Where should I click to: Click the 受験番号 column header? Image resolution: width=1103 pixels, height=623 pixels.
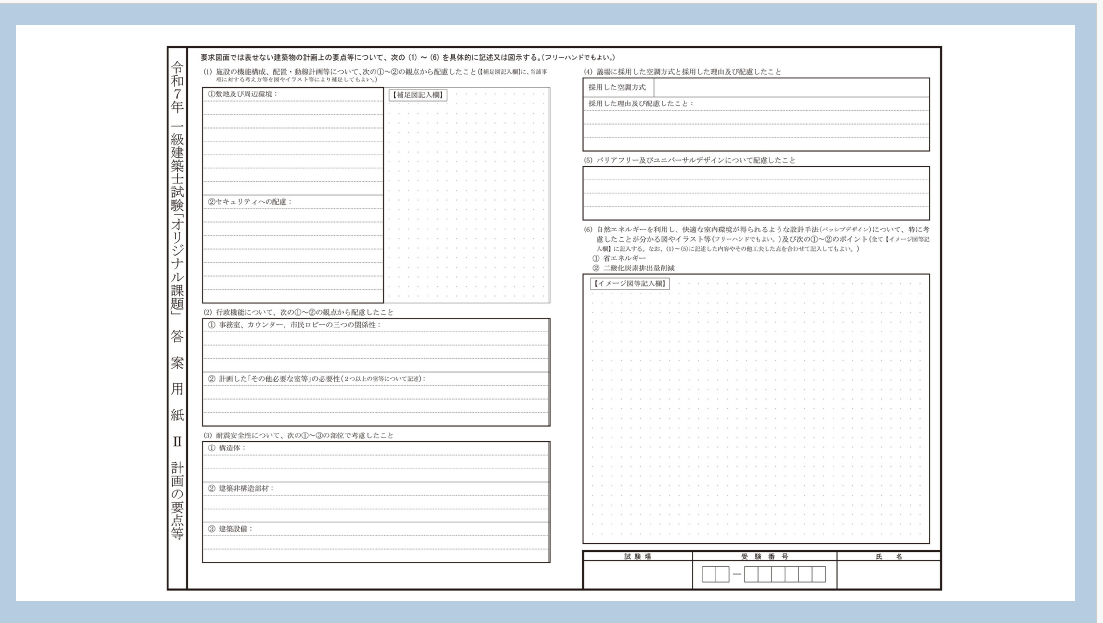pos(765,556)
